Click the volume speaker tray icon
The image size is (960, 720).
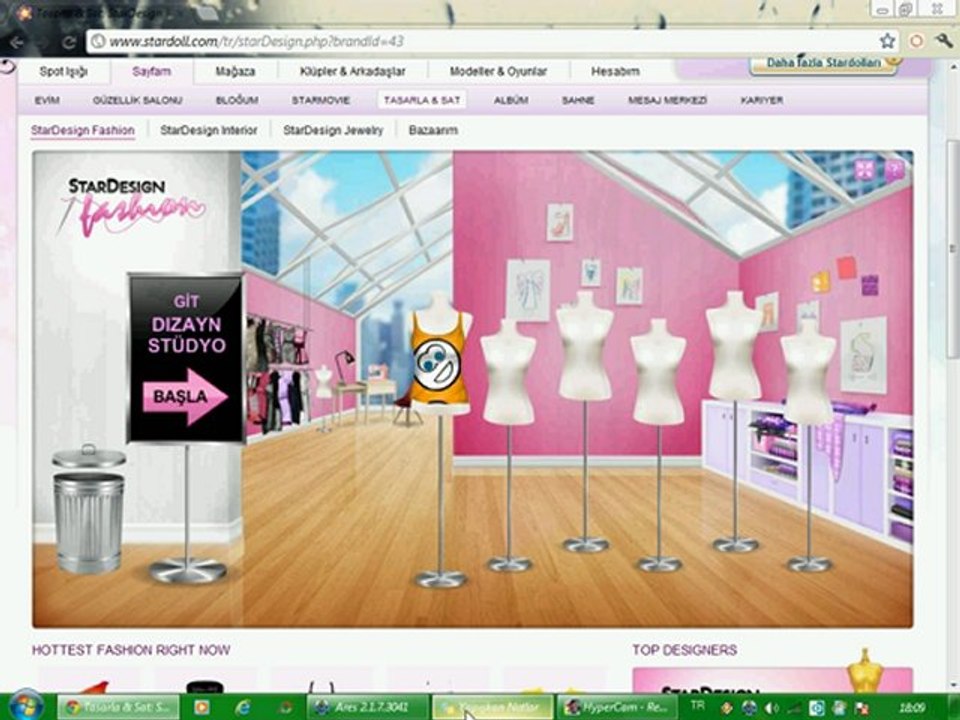click(771, 708)
